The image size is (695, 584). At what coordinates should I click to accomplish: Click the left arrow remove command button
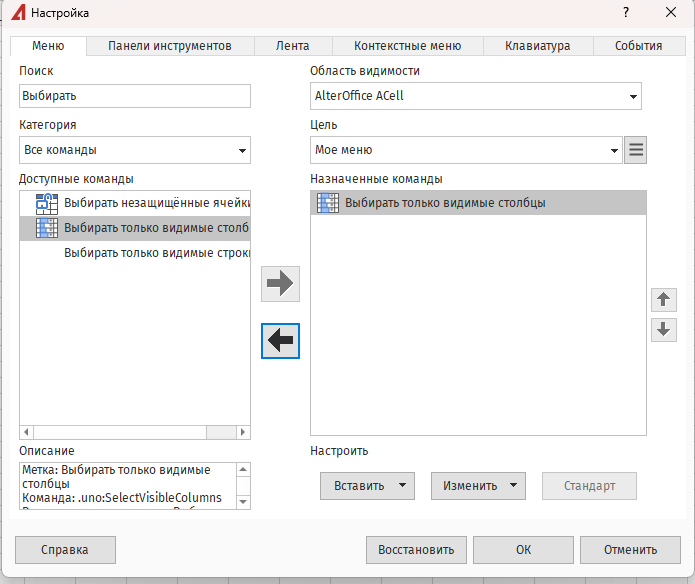pos(280,341)
